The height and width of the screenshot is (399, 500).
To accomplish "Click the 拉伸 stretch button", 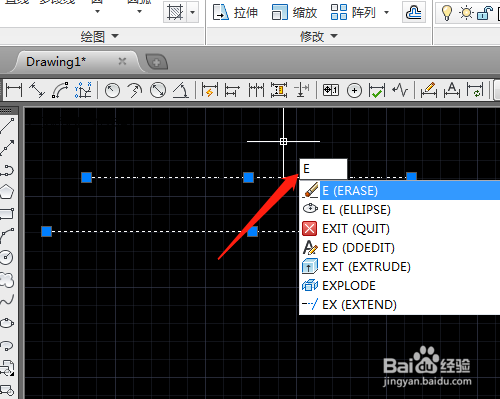I will tap(236, 13).
